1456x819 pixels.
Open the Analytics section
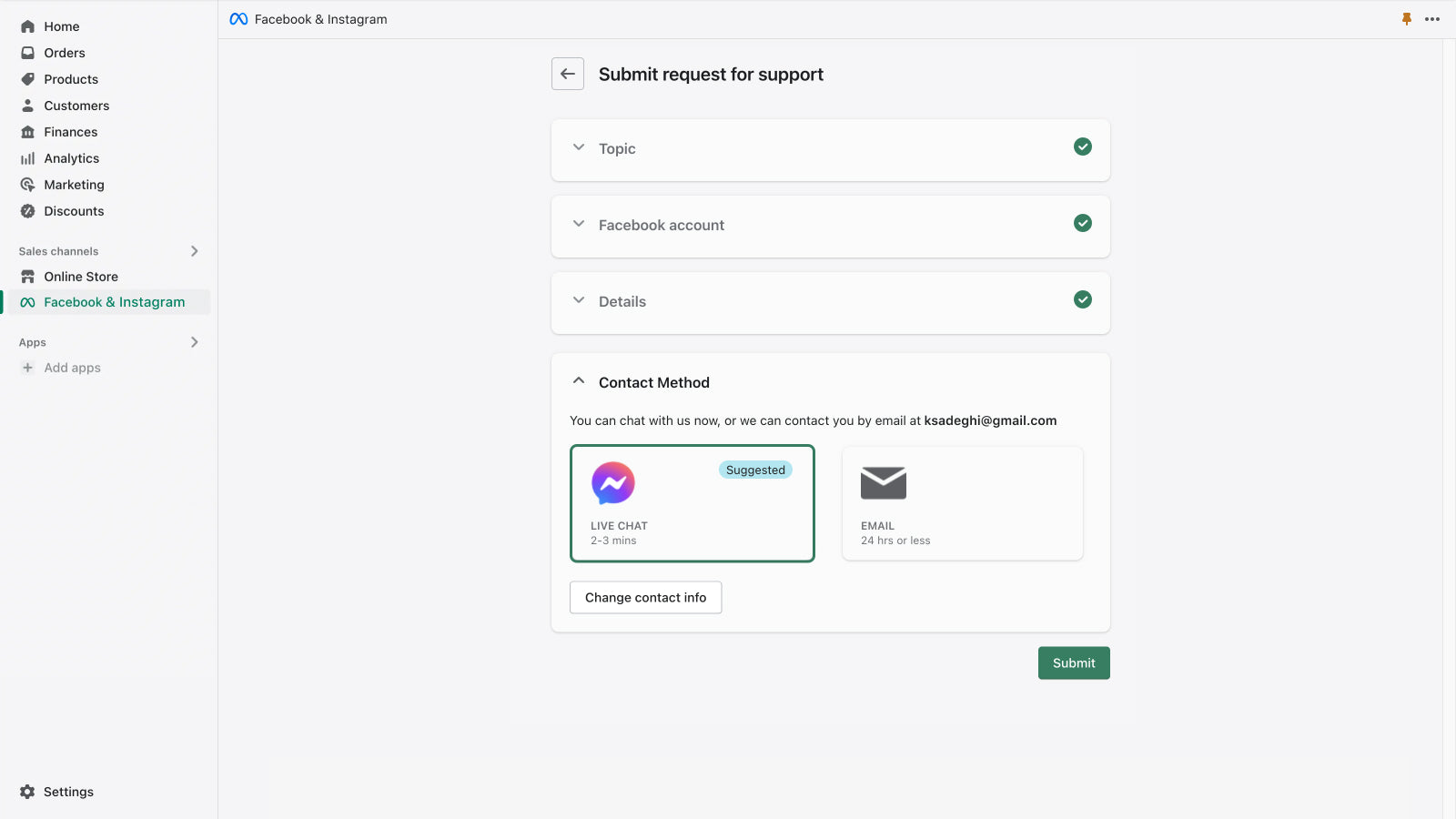point(27,158)
